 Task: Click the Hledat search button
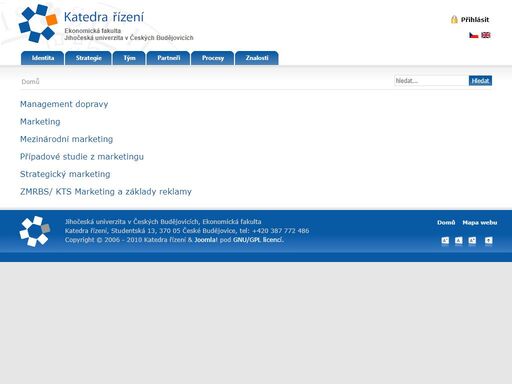(x=480, y=81)
